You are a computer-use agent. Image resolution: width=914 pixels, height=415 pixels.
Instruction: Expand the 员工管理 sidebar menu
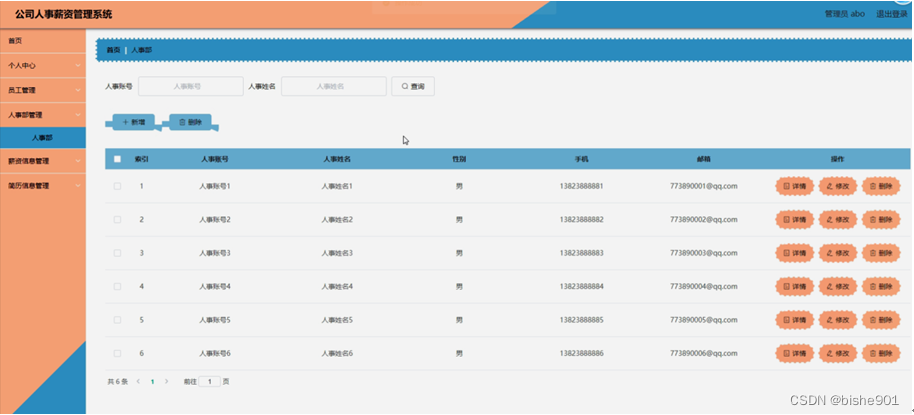pos(43,90)
